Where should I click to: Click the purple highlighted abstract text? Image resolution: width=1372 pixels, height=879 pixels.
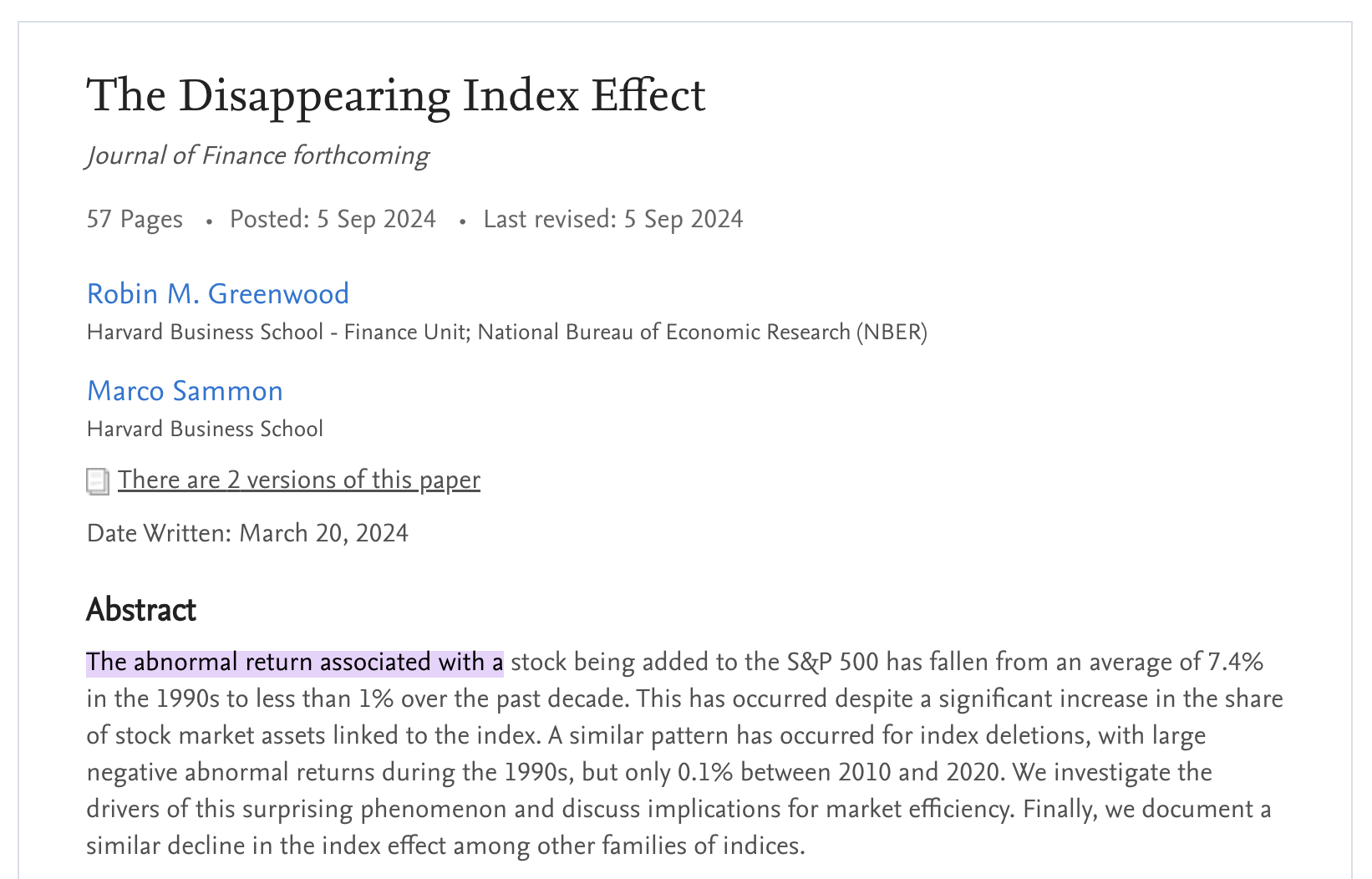[294, 663]
